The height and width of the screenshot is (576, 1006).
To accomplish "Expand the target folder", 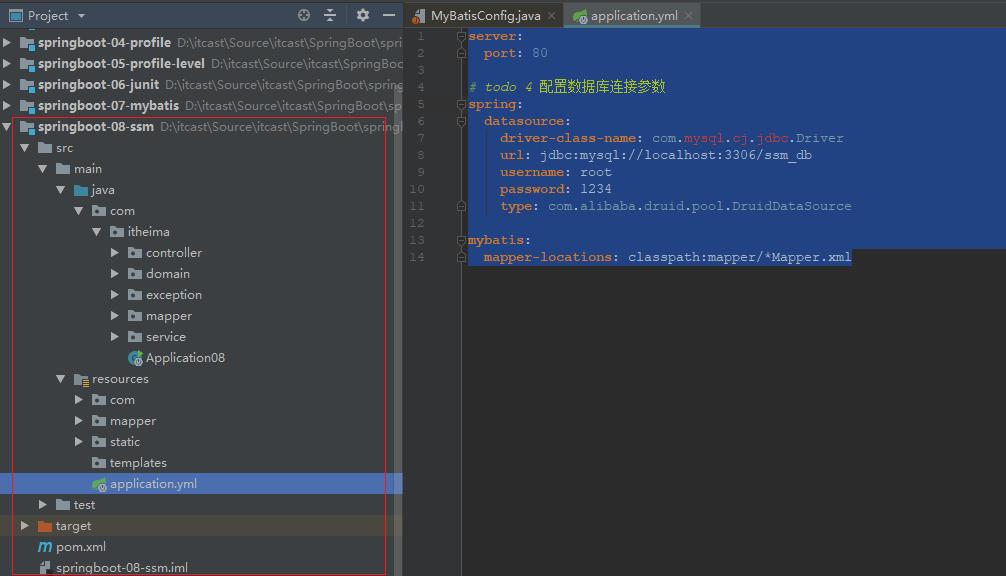I will point(25,526).
